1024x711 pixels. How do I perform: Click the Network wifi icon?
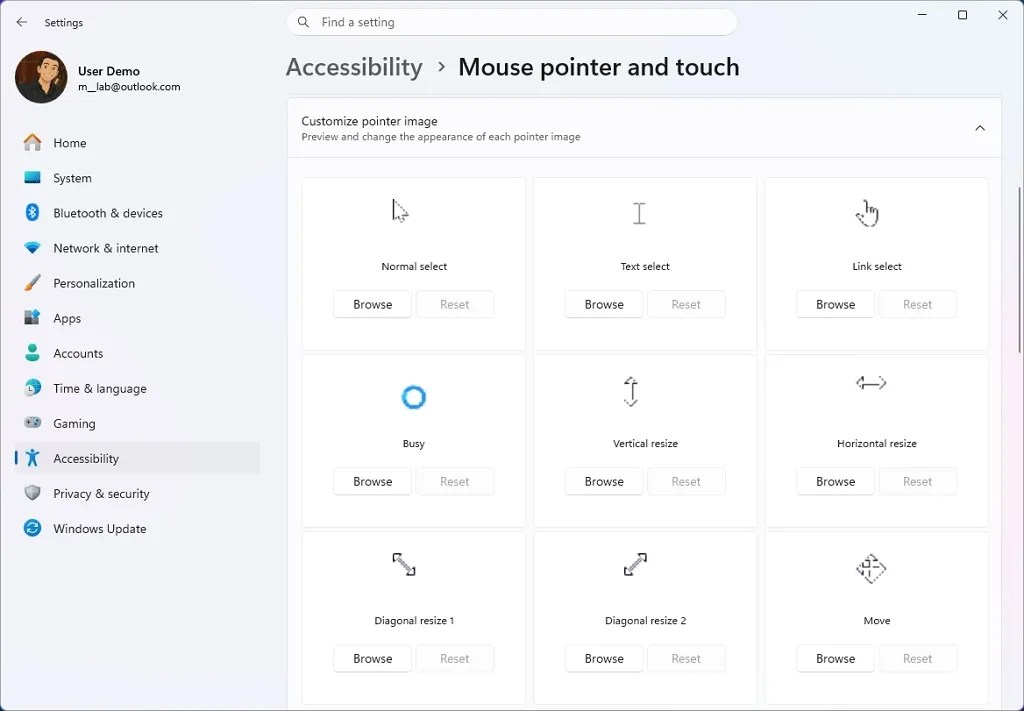click(32, 248)
